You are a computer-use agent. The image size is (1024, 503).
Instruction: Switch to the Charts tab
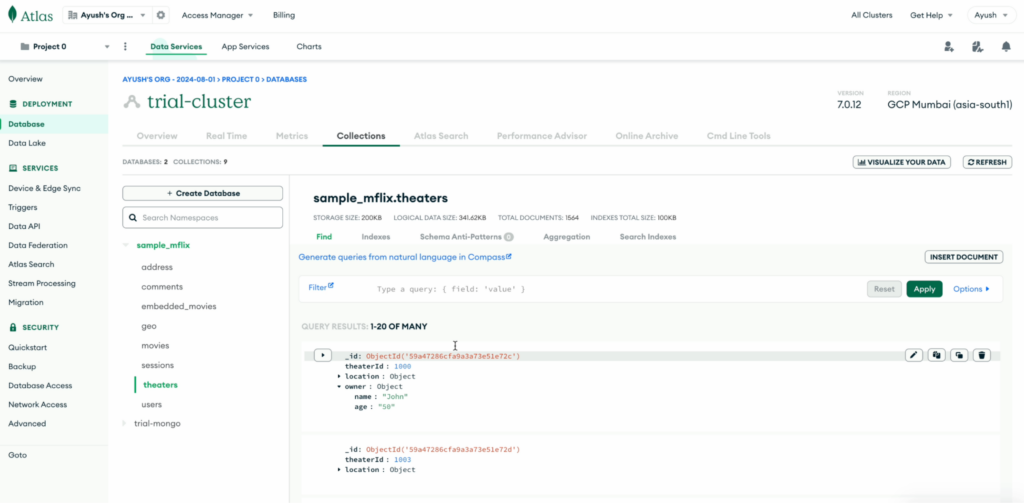coord(309,46)
